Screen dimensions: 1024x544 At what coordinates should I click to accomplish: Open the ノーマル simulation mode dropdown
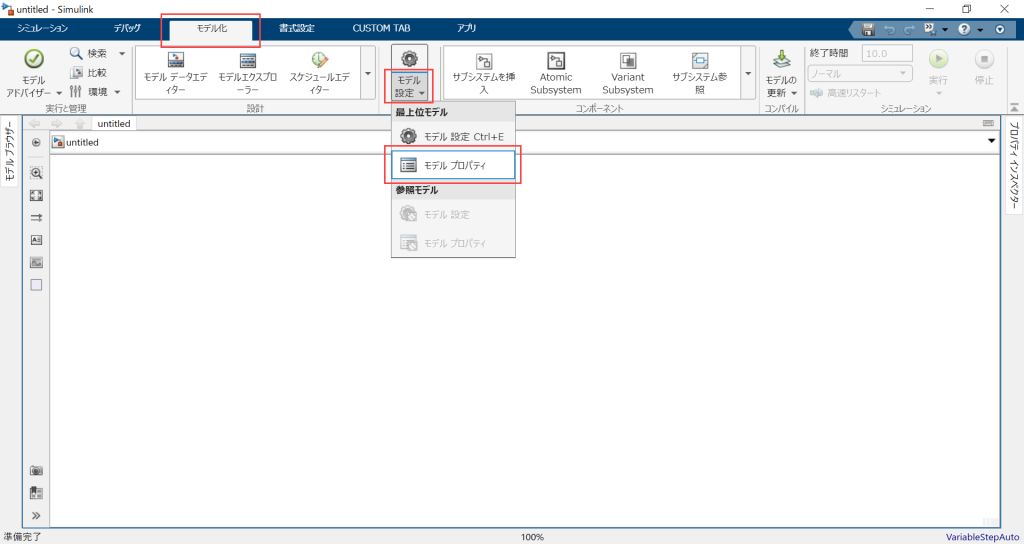[860, 73]
